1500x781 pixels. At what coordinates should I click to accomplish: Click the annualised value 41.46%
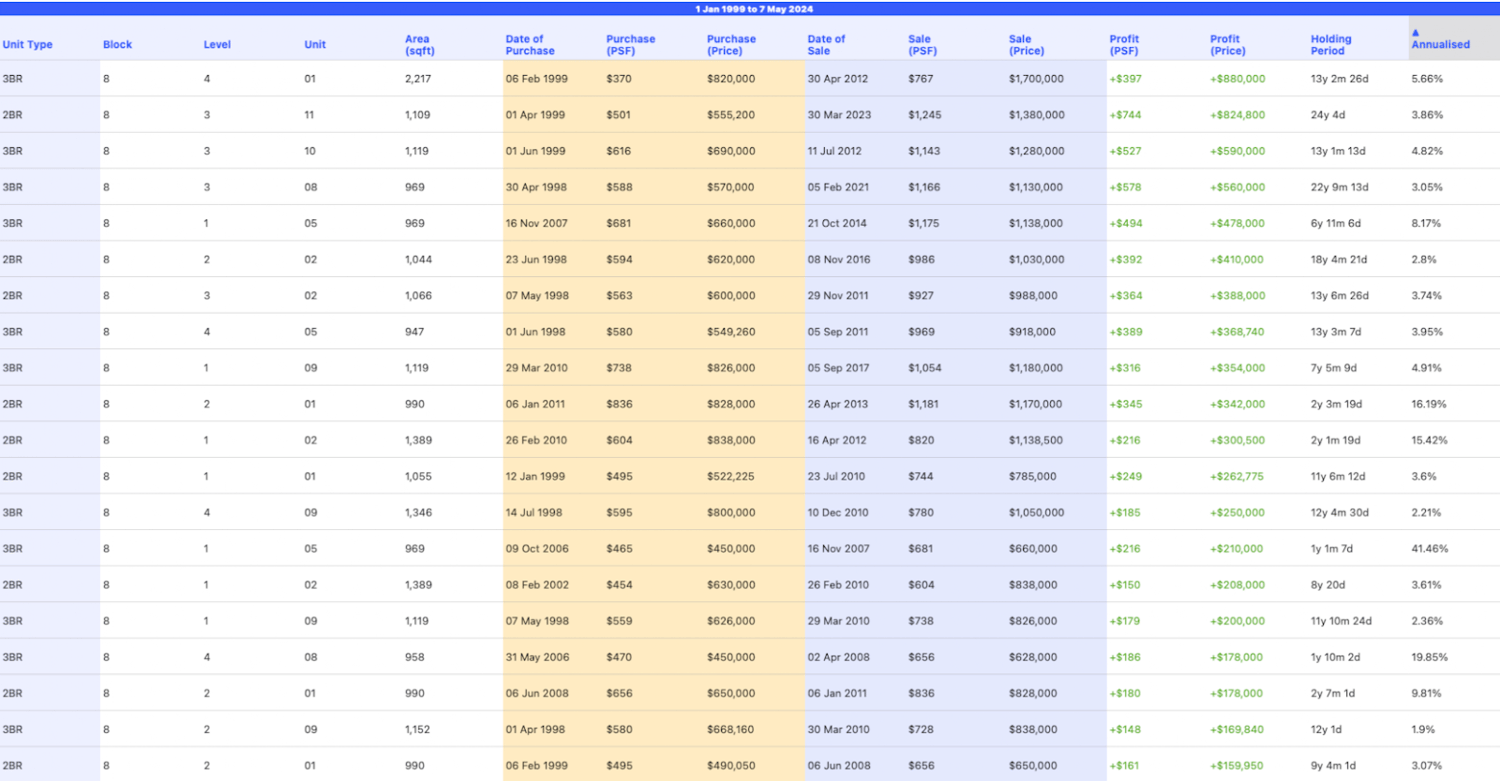(1429, 549)
